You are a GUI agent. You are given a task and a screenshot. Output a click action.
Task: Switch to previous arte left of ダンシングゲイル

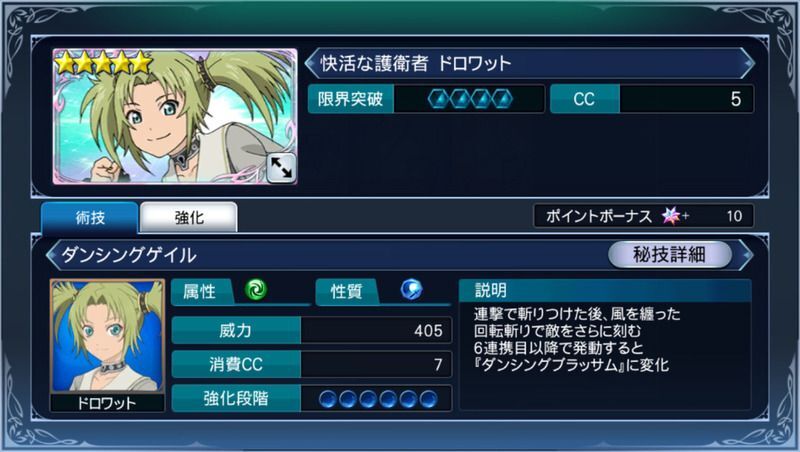(x=52, y=254)
